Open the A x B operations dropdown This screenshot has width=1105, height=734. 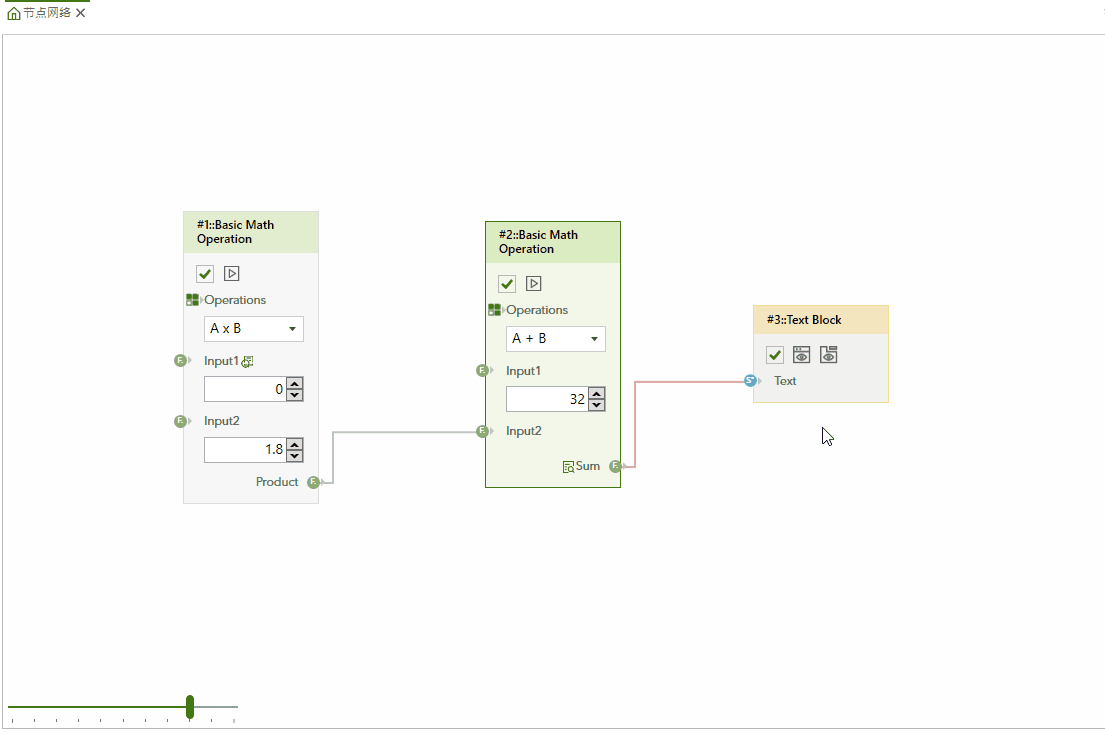(253, 329)
